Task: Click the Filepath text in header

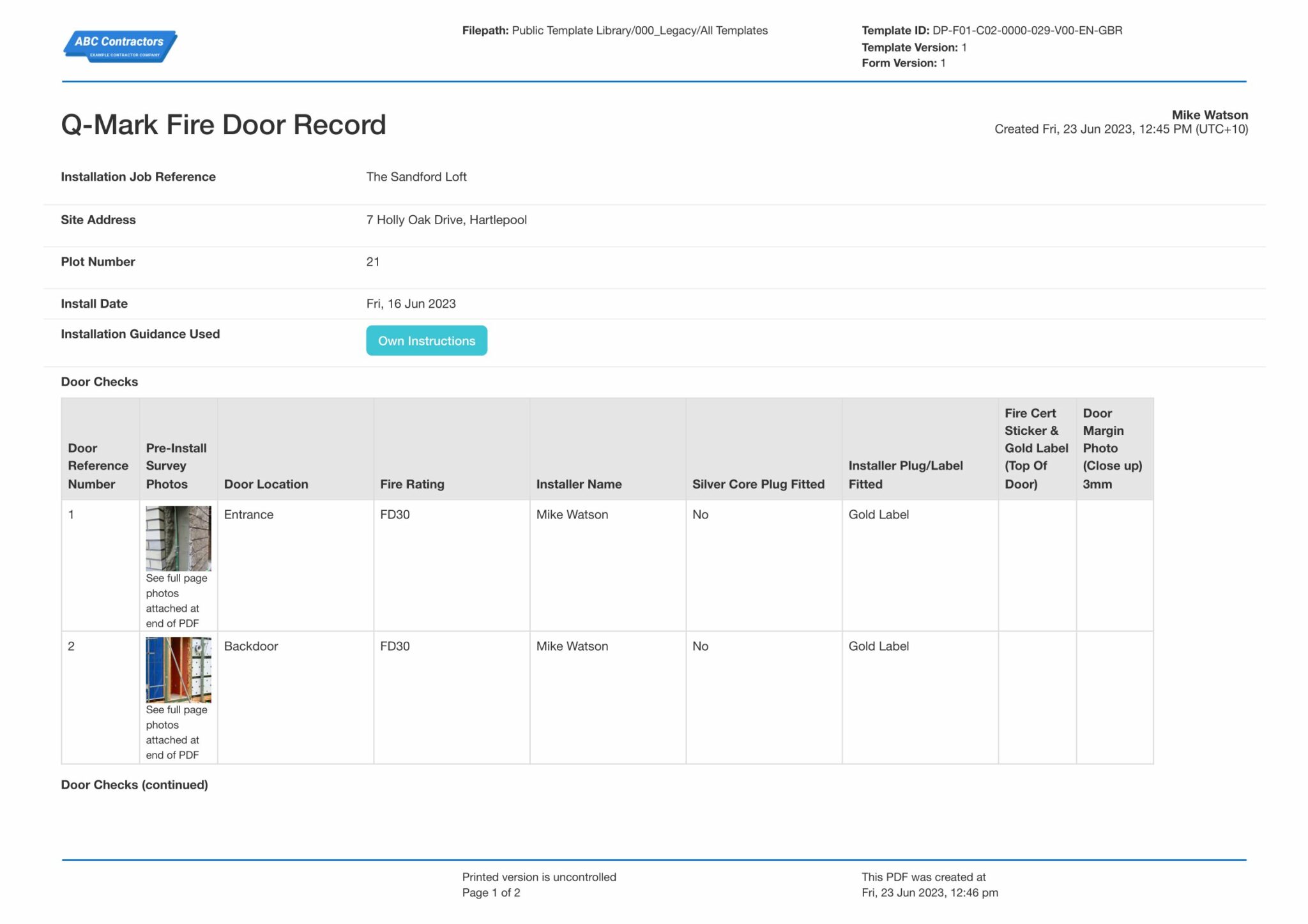Action: [x=614, y=30]
